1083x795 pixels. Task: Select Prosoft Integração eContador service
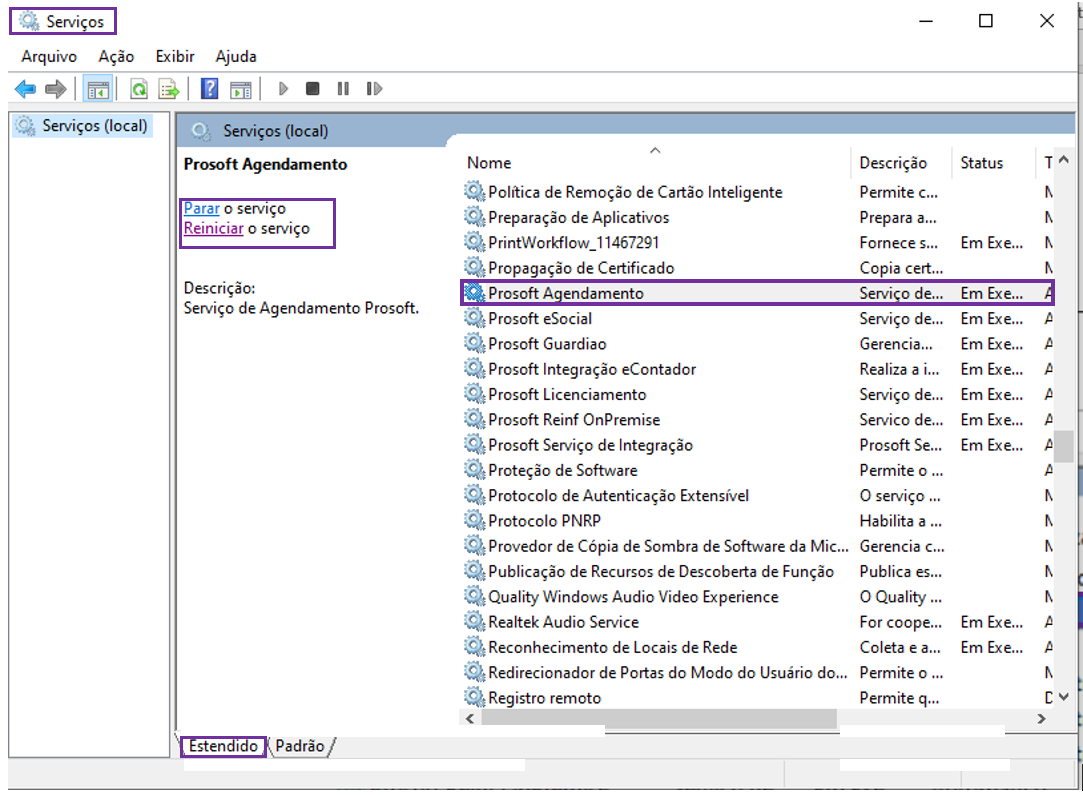[x=758, y=369]
